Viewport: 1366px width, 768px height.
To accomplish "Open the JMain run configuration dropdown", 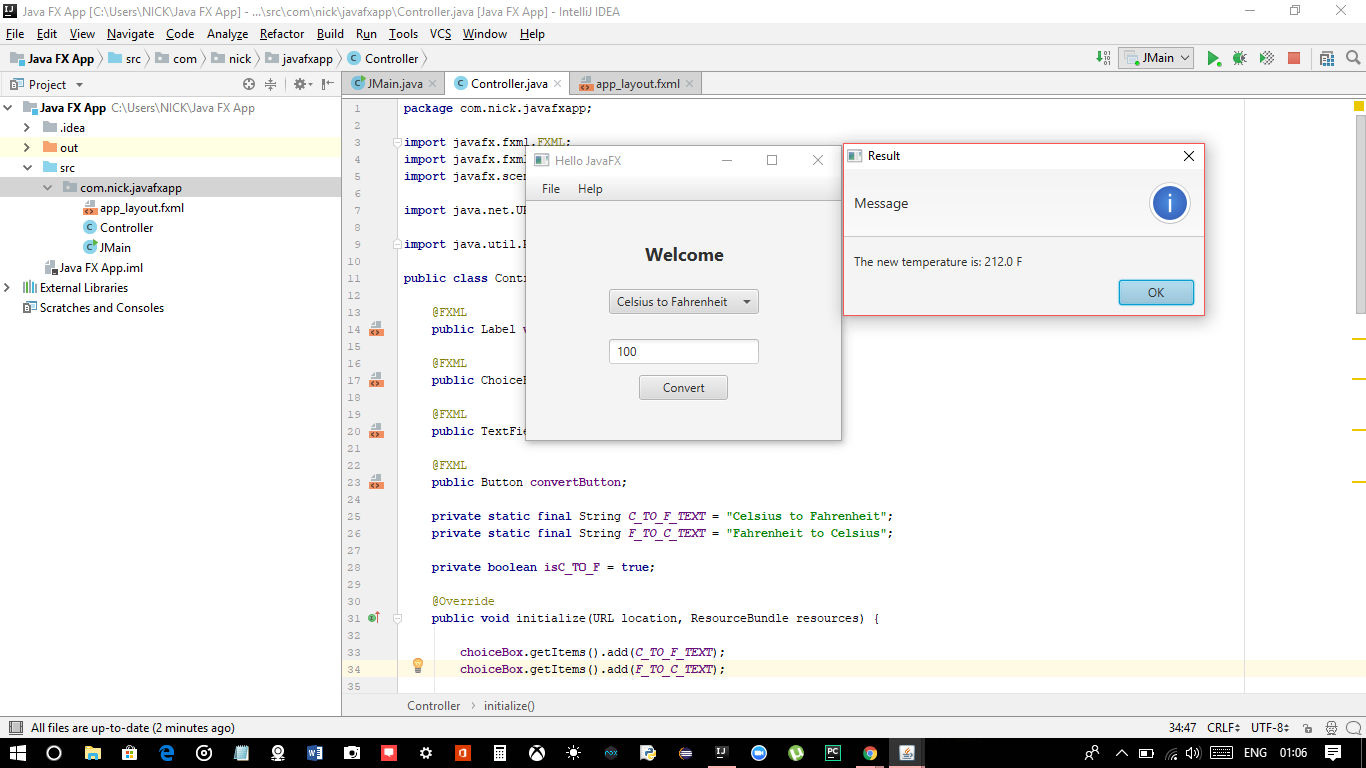I will pos(1156,58).
